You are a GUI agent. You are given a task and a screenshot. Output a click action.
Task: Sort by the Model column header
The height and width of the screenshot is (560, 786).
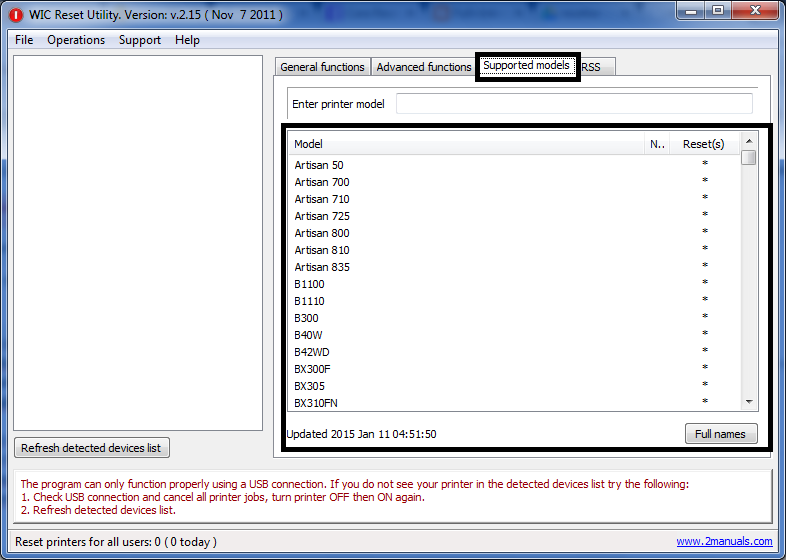466,144
